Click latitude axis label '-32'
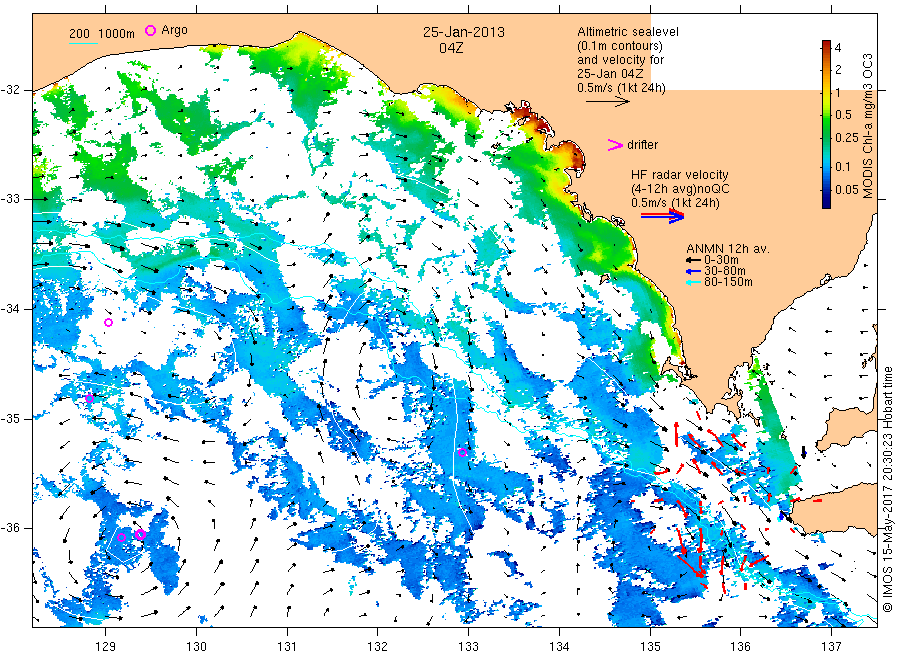Image resolution: width=900 pixels, height=660 pixels. (12, 90)
